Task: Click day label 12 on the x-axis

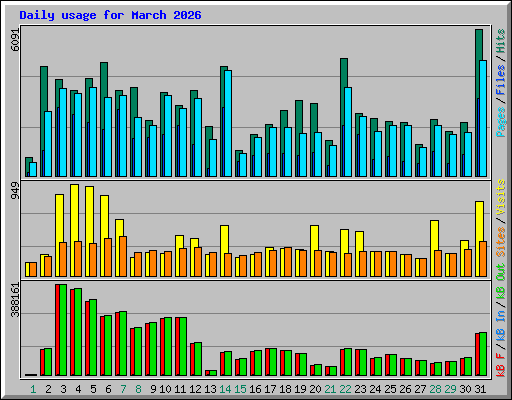Action: click(195, 389)
